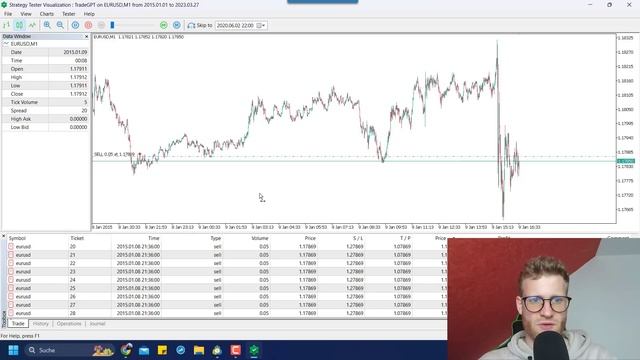The image size is (640, 360).
Task: Open the Mail app from the taskbar
Action: pyautogui.click(x=144, y=350)
